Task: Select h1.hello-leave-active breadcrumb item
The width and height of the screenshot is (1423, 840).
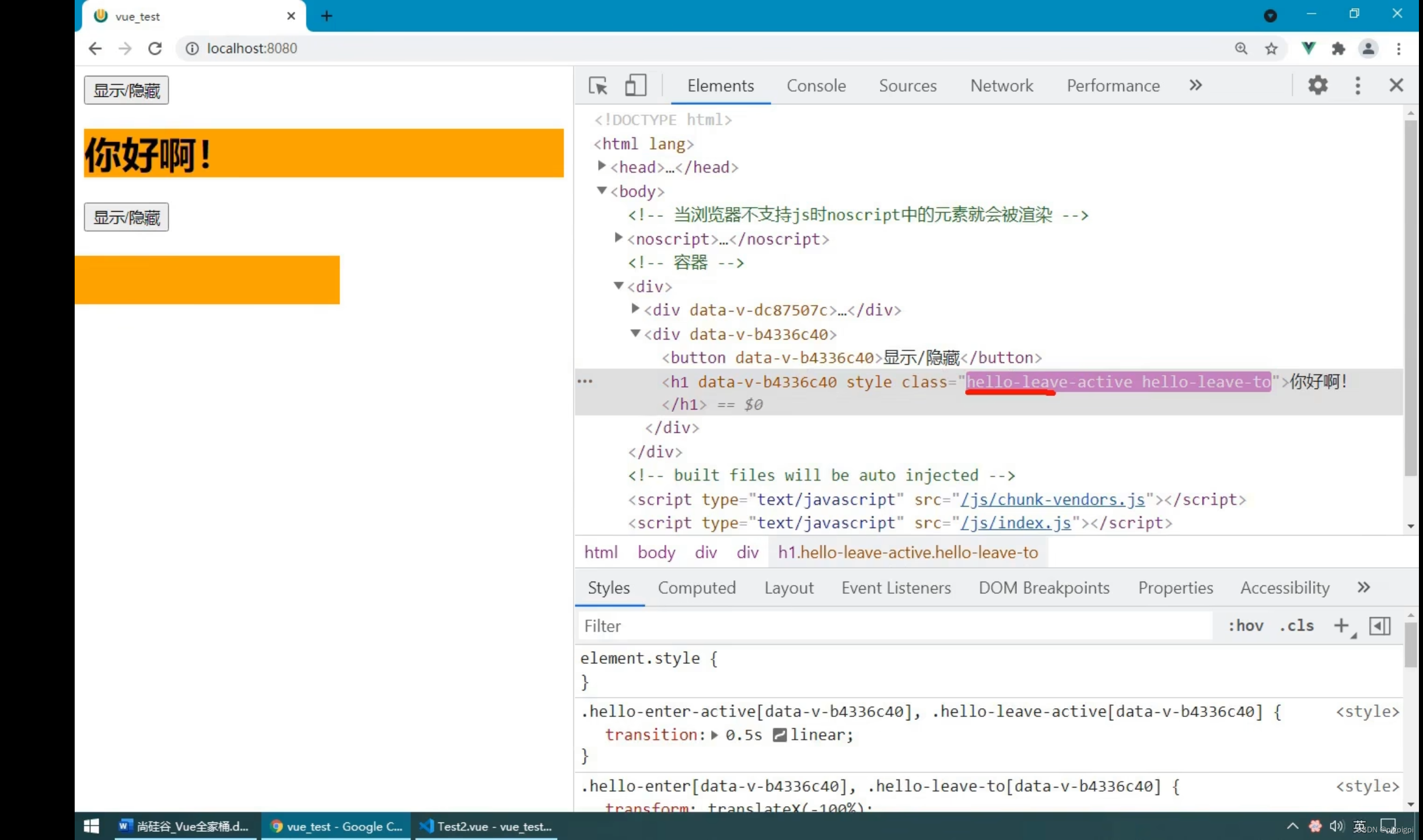Action: coord(908,552)
